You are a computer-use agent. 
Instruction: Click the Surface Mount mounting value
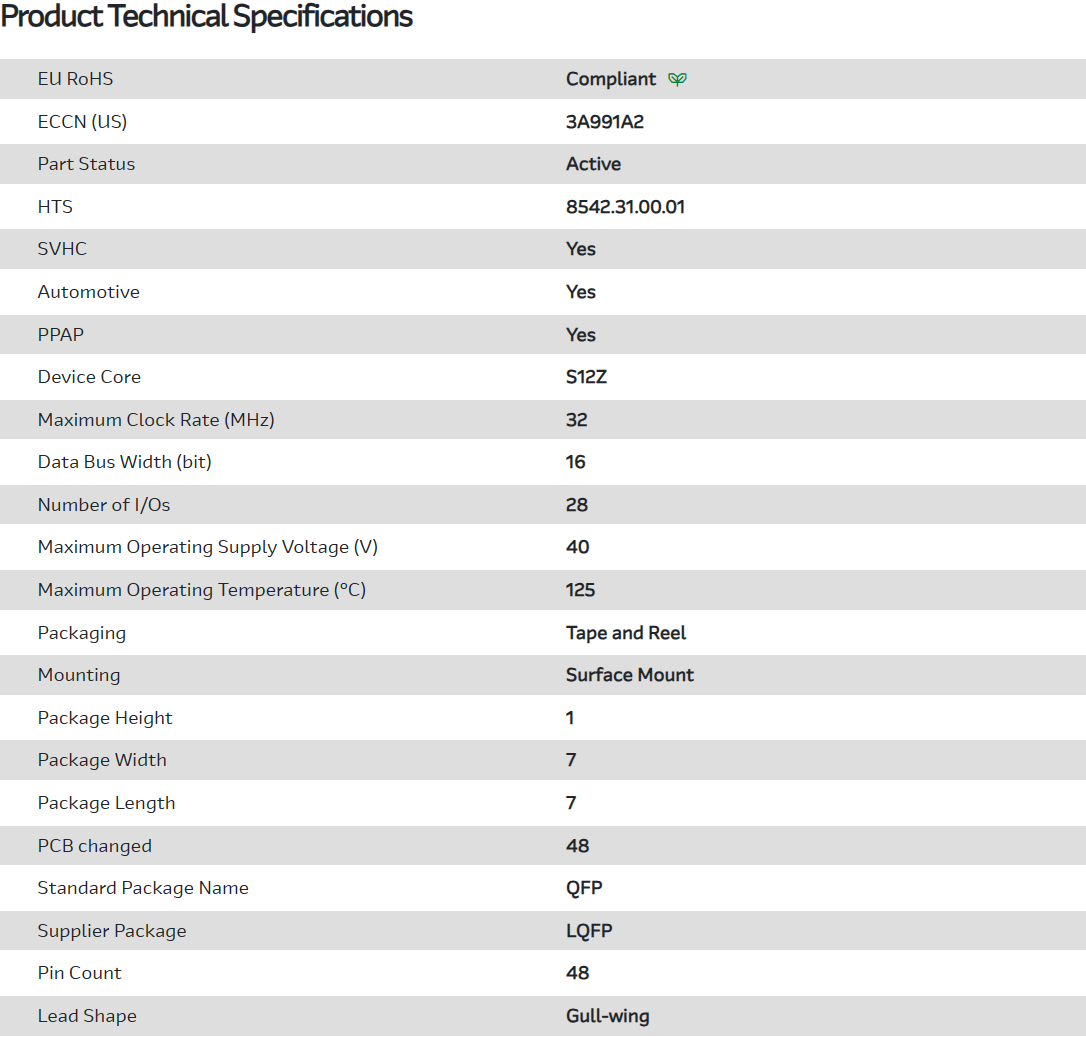pyautogui.click(x=629, y=675)
